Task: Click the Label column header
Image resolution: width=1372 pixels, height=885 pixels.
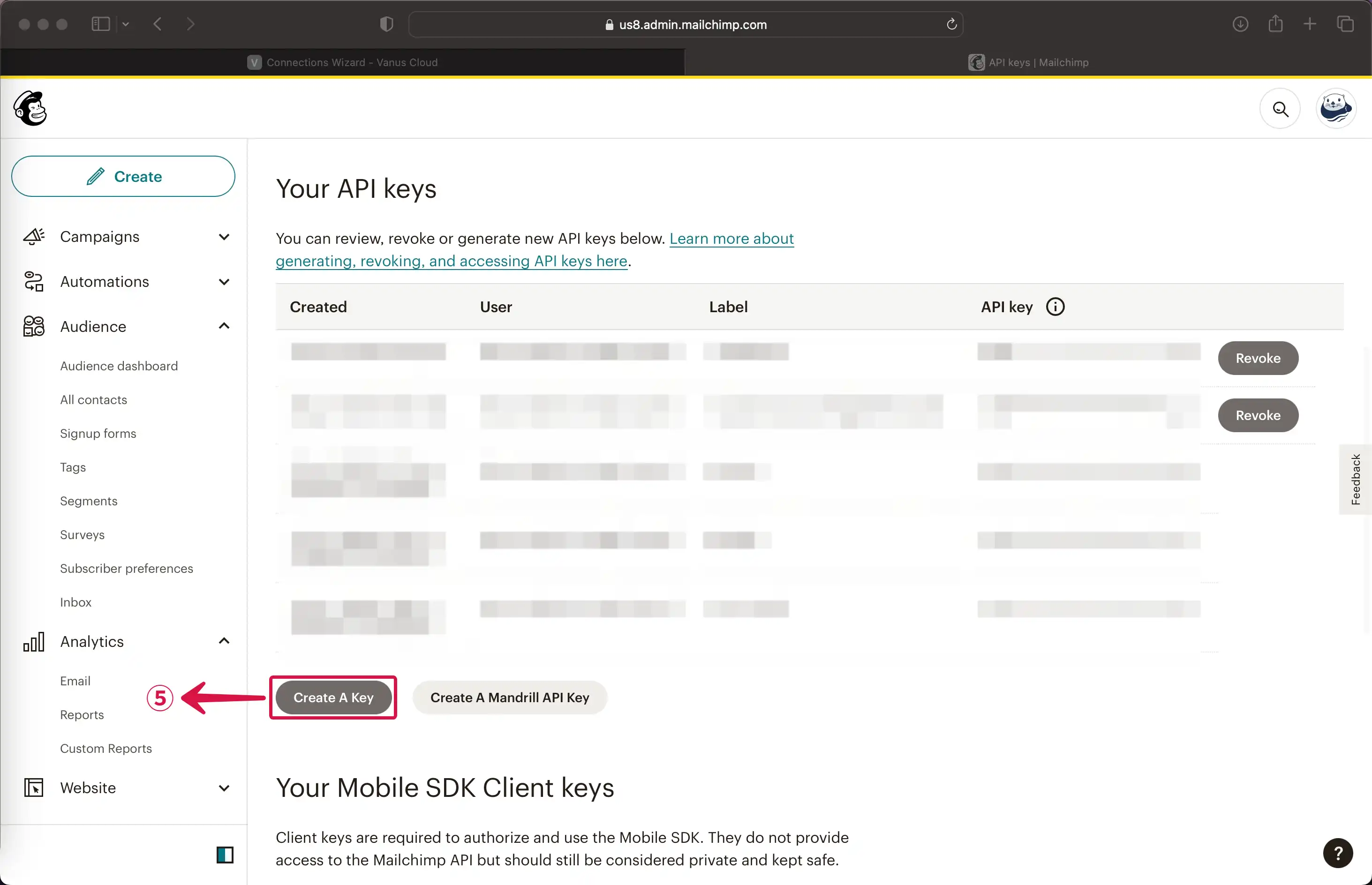Action: click(x=728, y=307)
